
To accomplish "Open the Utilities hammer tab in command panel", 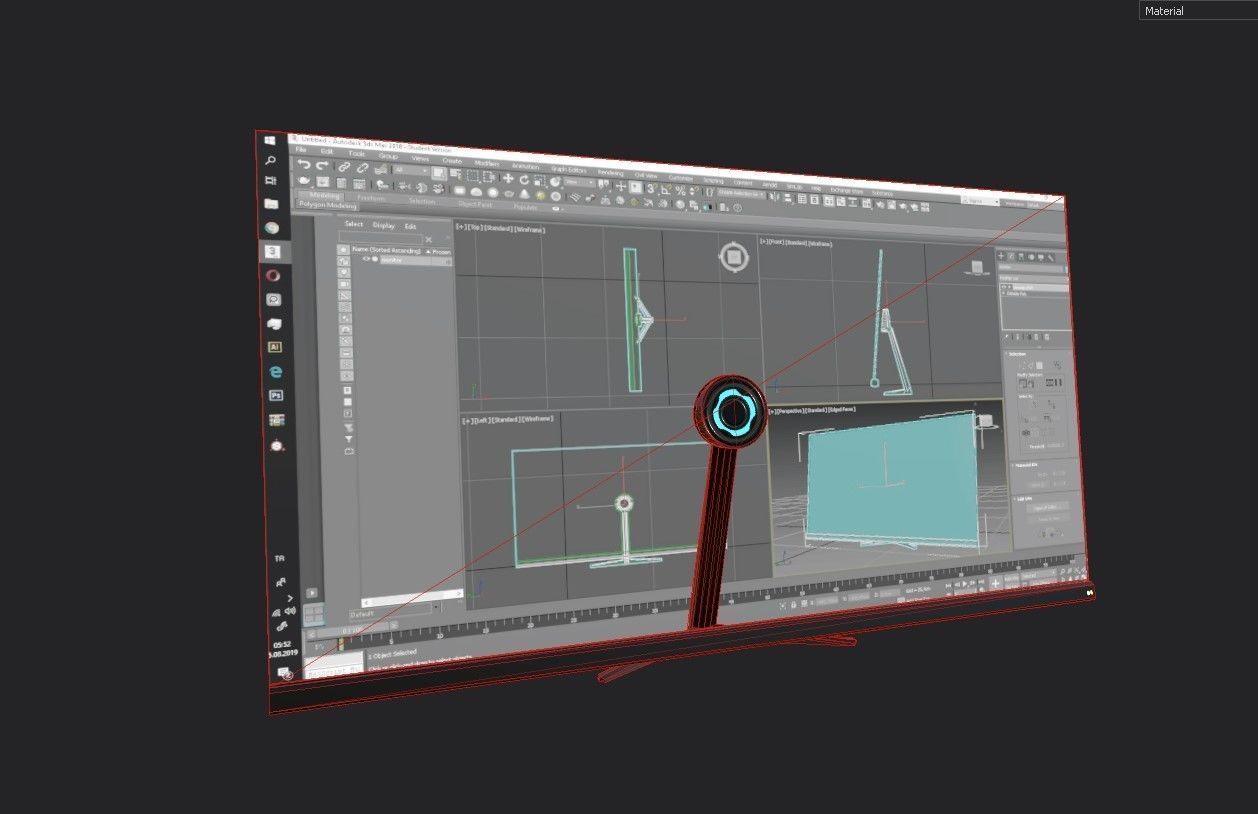I will pyautogui.click(x=1050, y=258).
